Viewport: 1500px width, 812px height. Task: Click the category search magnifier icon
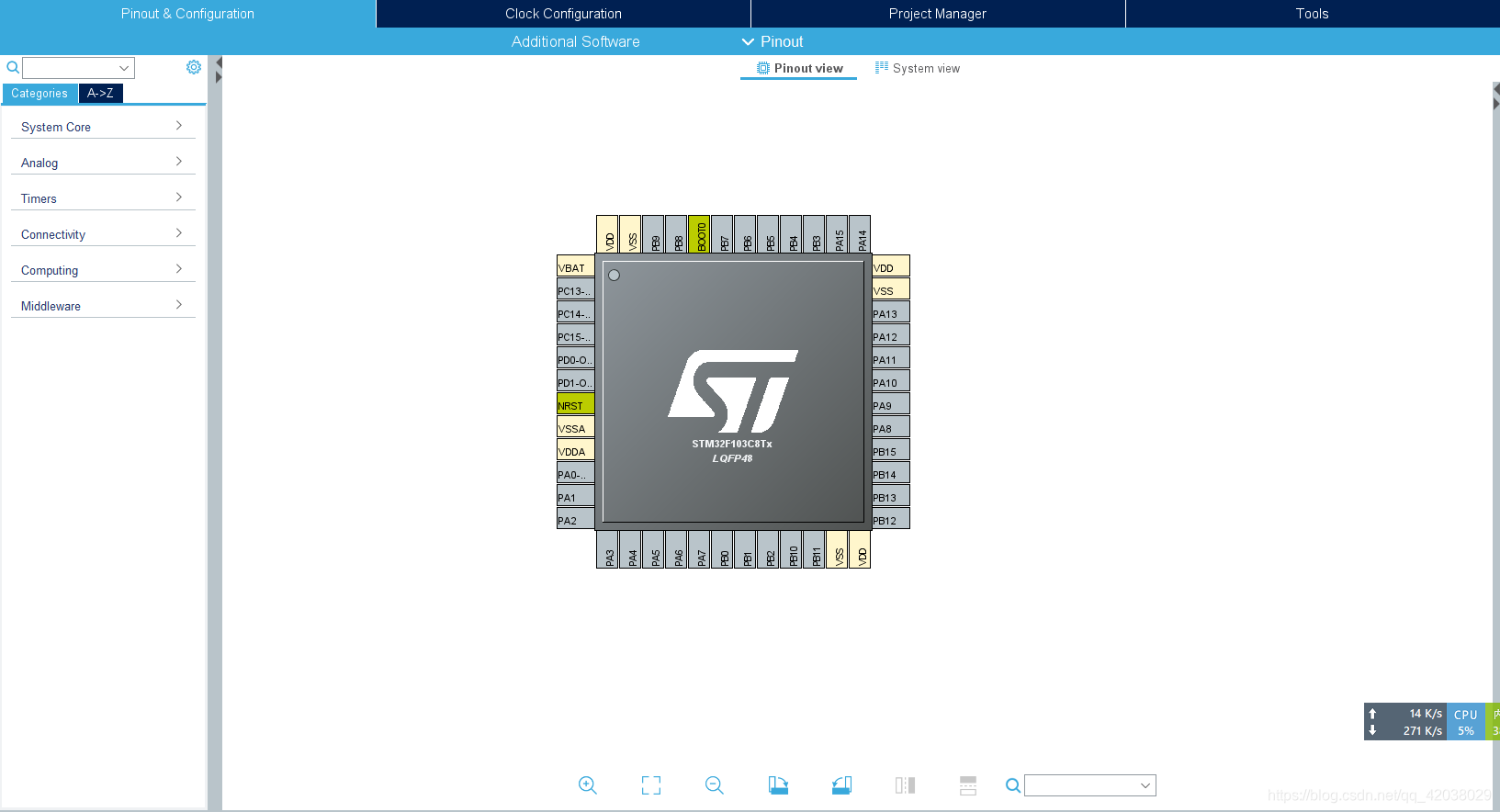(13, 67)
